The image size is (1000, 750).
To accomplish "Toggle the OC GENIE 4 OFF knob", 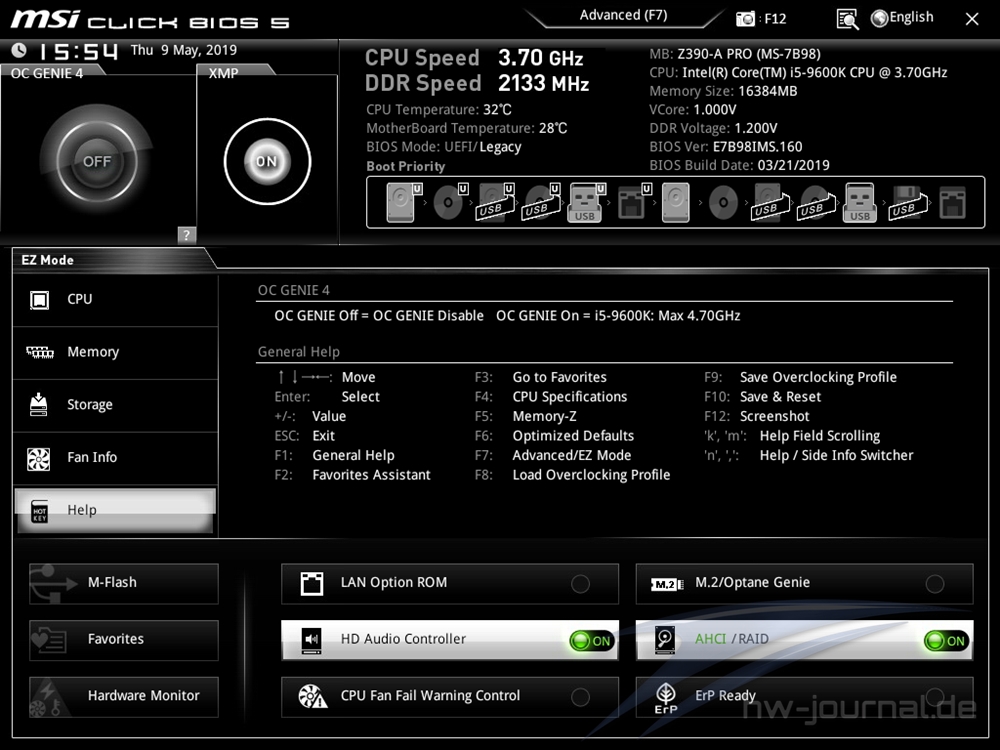I will [x=97, y=161].
